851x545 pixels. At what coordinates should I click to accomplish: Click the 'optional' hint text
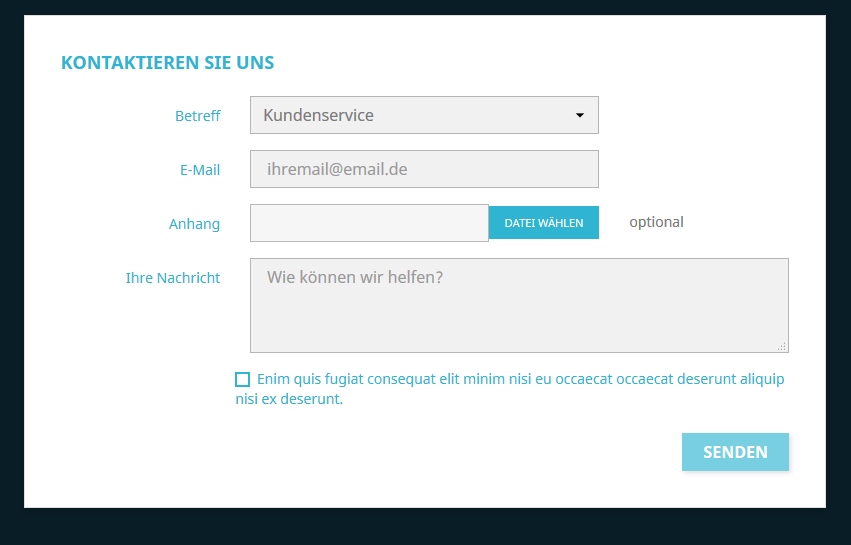[656, 222]
